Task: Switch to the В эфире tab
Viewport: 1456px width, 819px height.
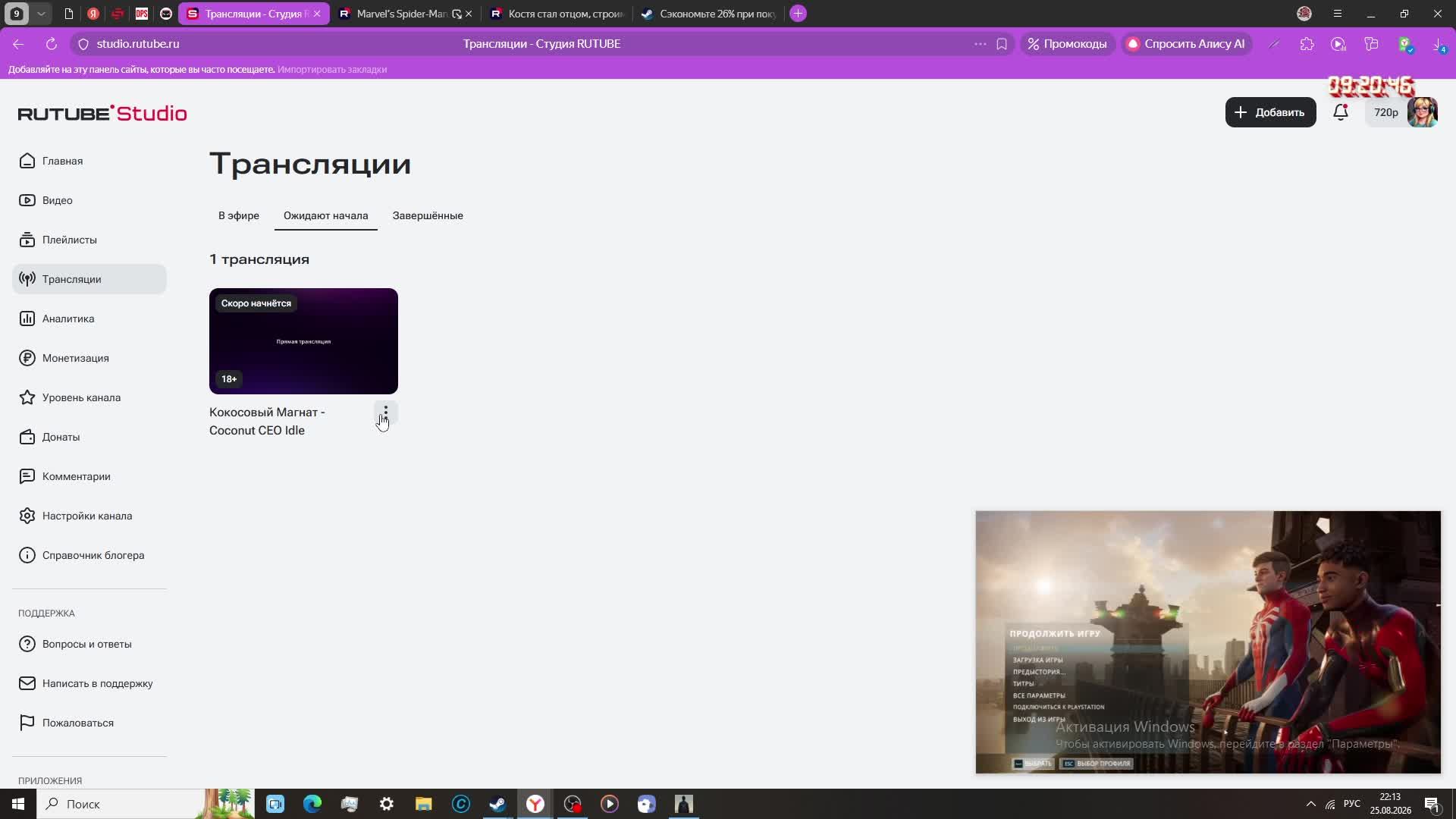Action: tap(239, 215)
